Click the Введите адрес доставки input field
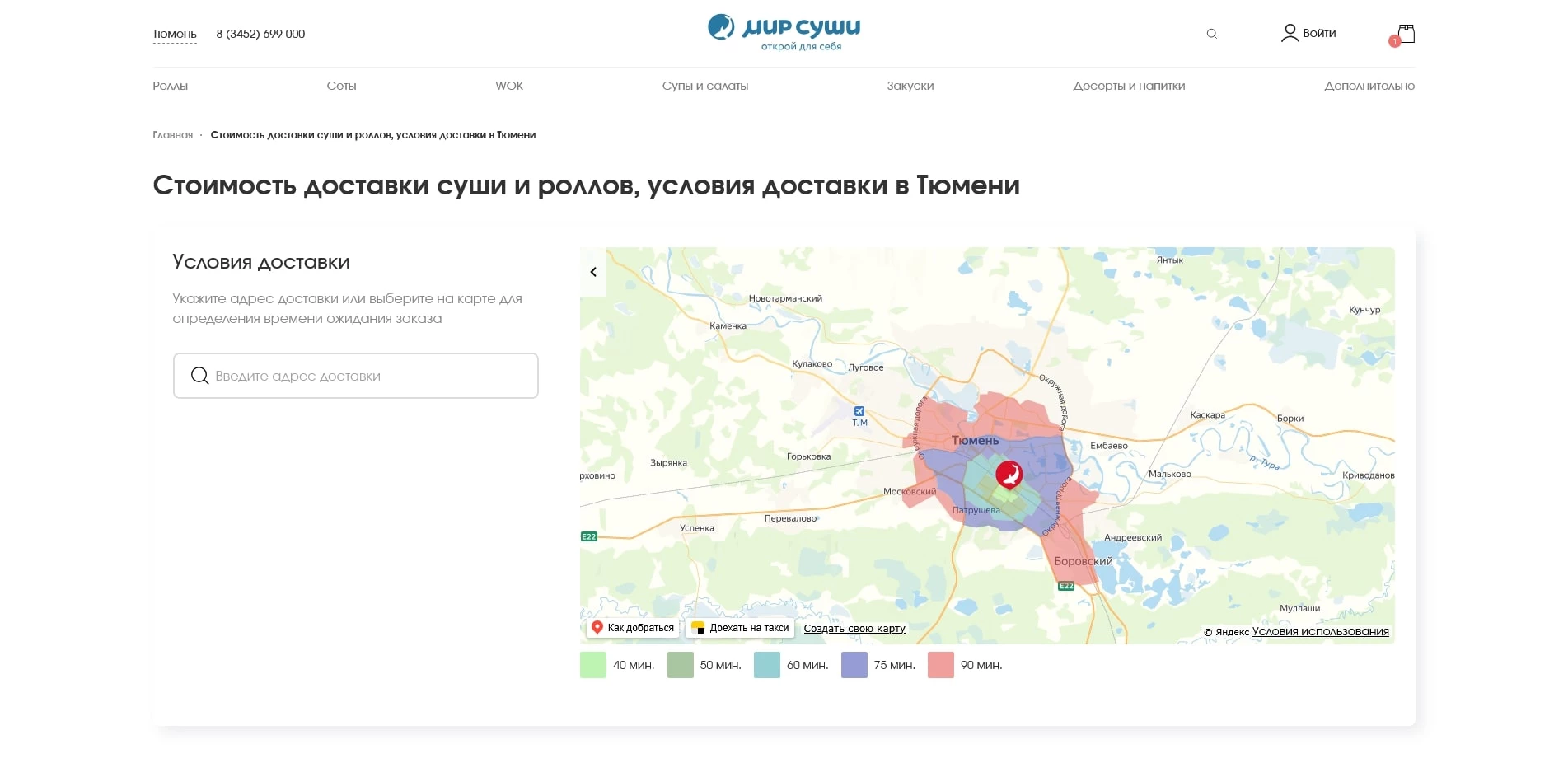 coord(354,376)
